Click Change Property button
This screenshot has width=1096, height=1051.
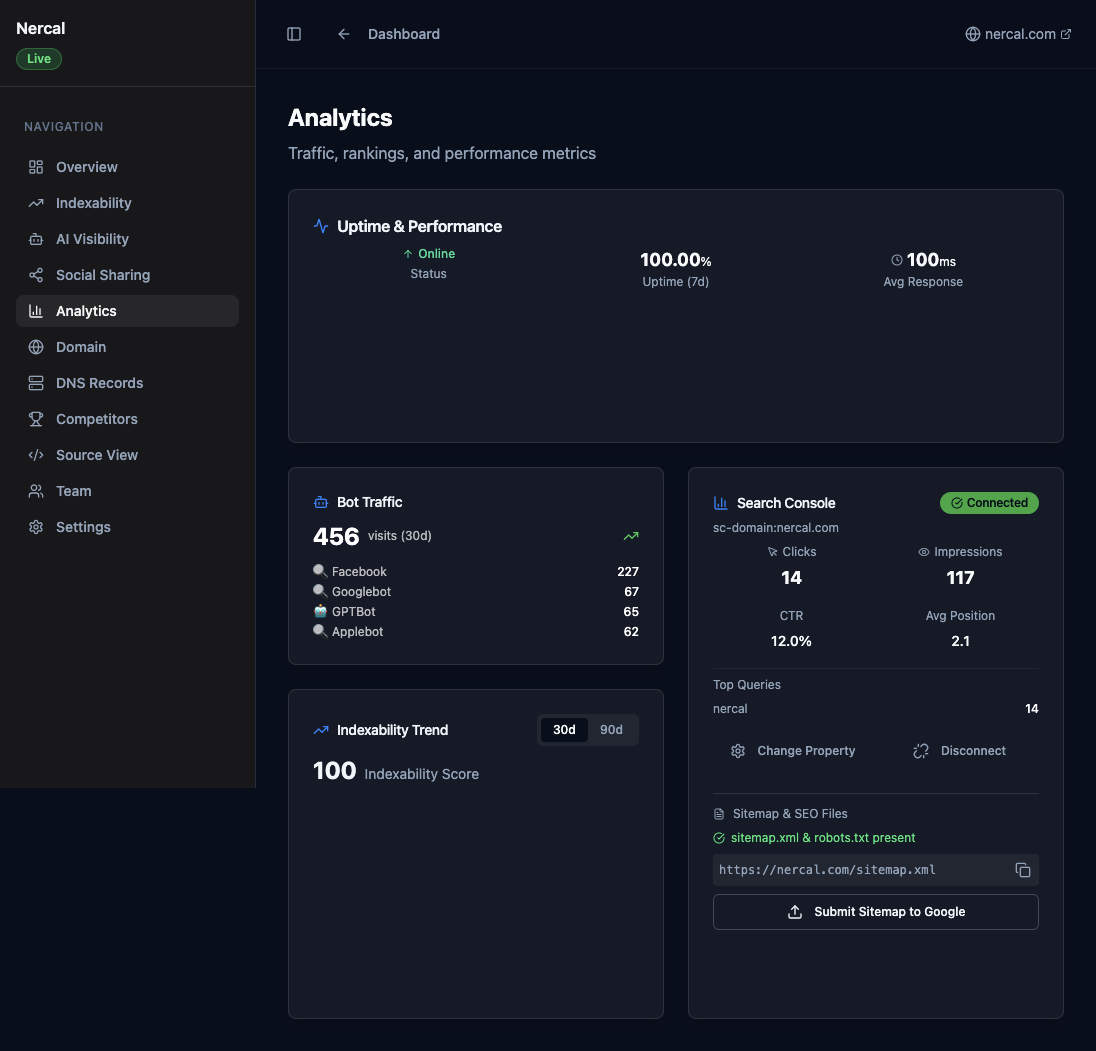tap(793, 751)
